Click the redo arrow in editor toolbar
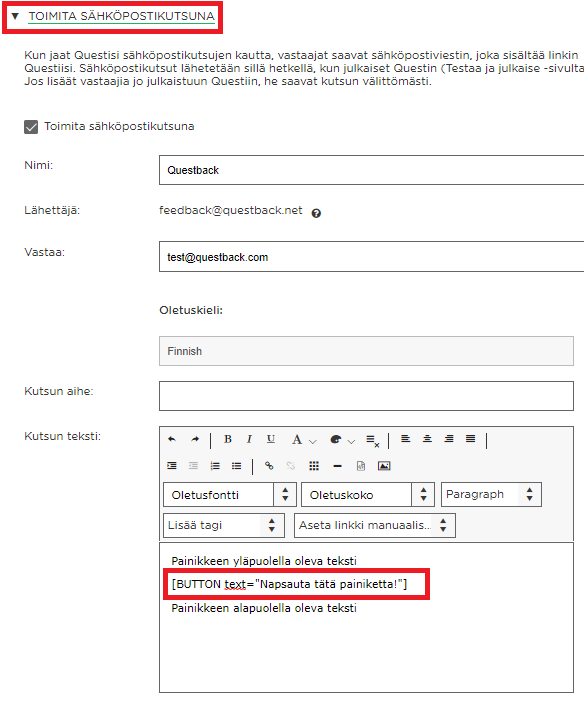Viewport: 584px width, 705px height. point(195,439)
